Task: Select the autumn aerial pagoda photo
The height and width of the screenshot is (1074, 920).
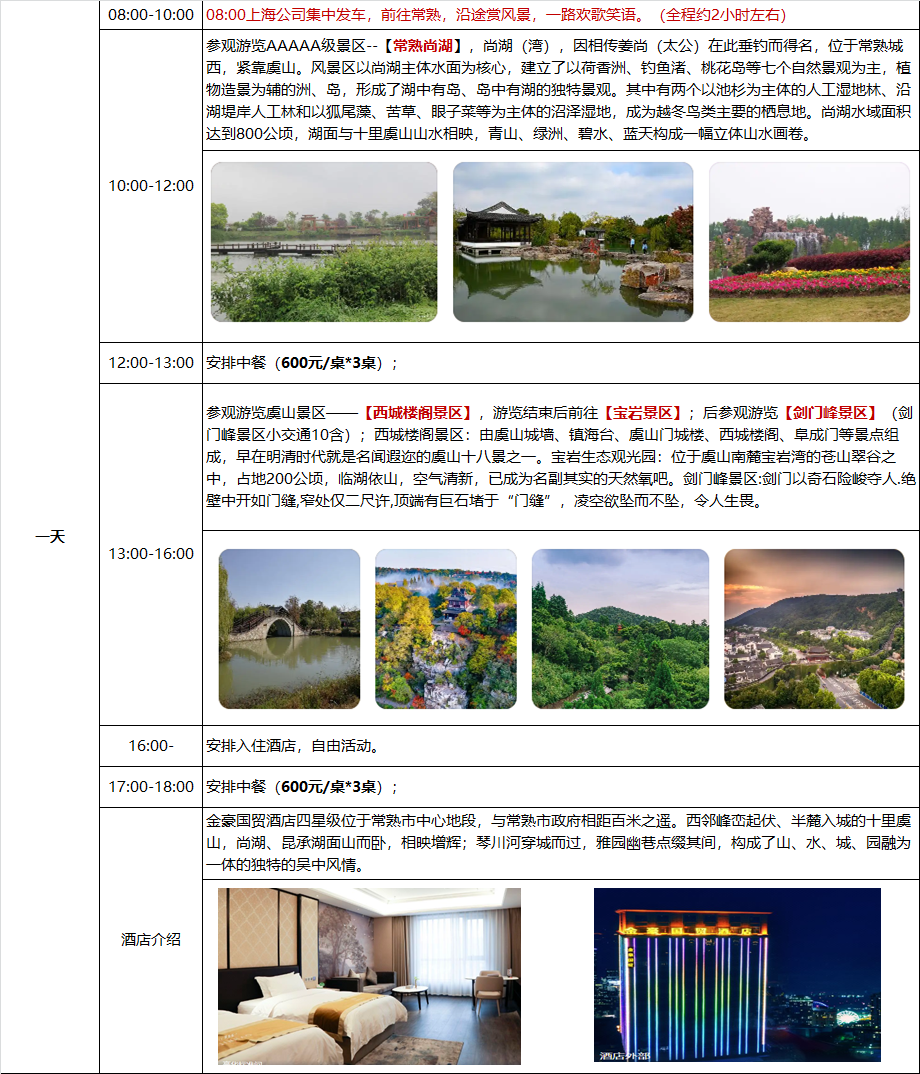Action: [445, 629]
